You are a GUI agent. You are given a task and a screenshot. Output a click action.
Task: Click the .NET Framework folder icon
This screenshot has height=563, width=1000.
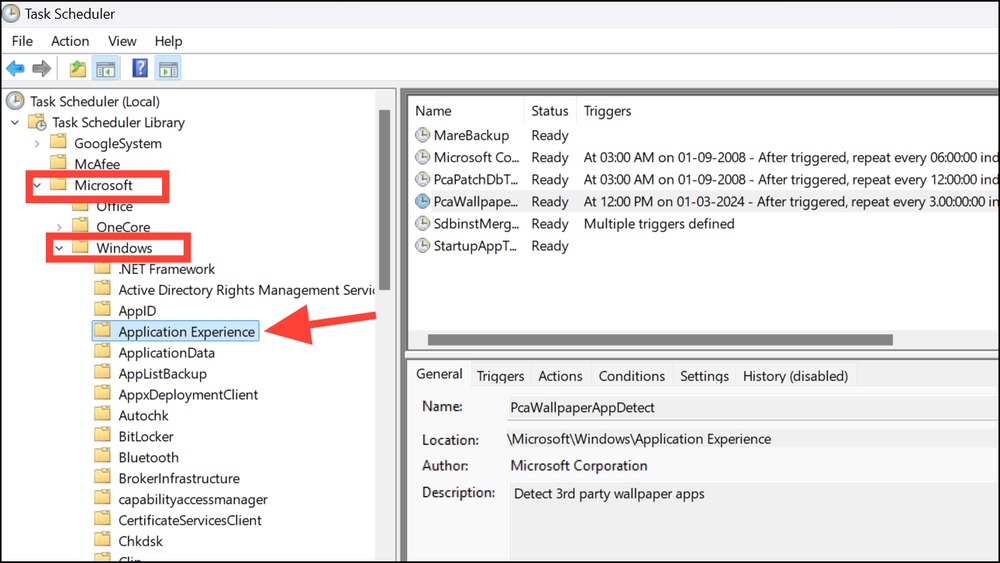click(x=102, y=268)
